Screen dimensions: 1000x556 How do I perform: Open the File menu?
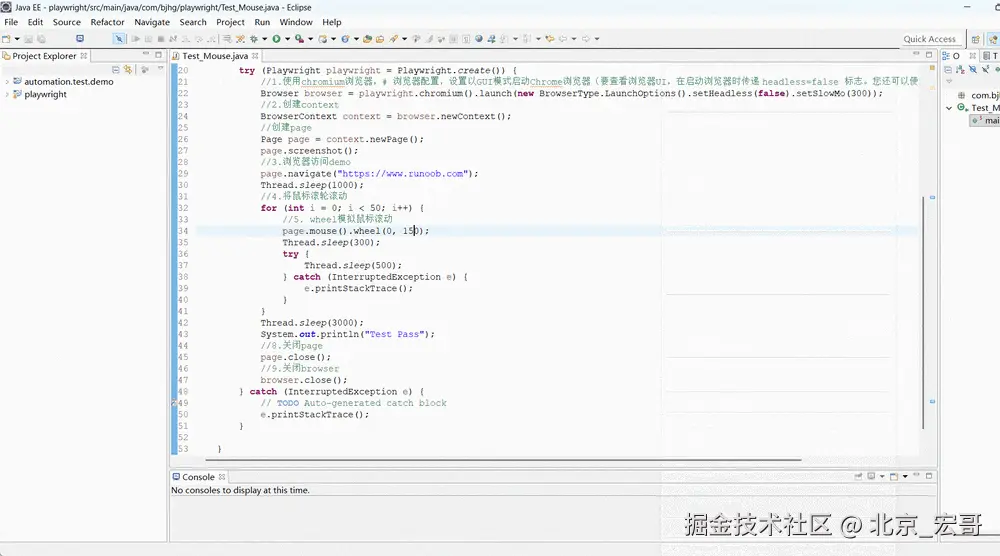click(x=11, y=22)
